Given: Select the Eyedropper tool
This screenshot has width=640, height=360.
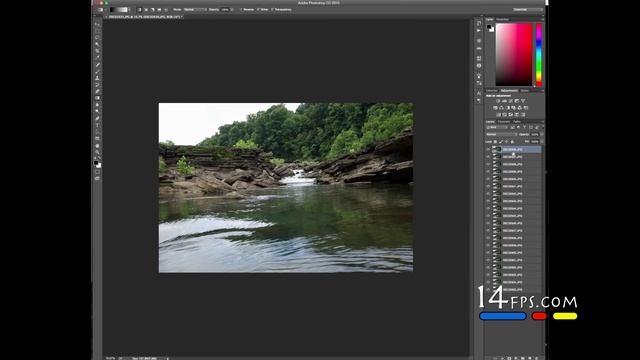Looking at the screenshot, I should click(97, 58).
